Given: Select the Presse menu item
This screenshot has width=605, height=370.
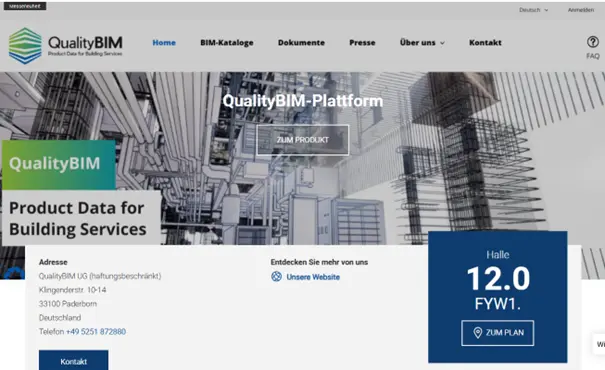Looking at the screenshot, I should [362, 42].
